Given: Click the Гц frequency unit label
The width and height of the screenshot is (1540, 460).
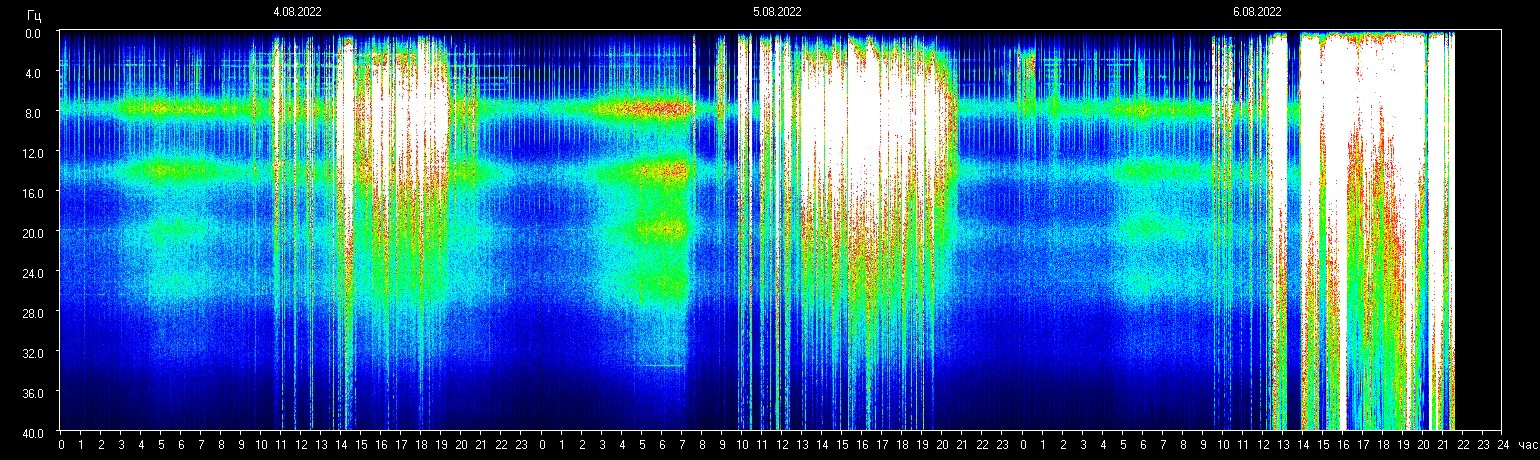Looking at the screenshot, I should 34,16.
